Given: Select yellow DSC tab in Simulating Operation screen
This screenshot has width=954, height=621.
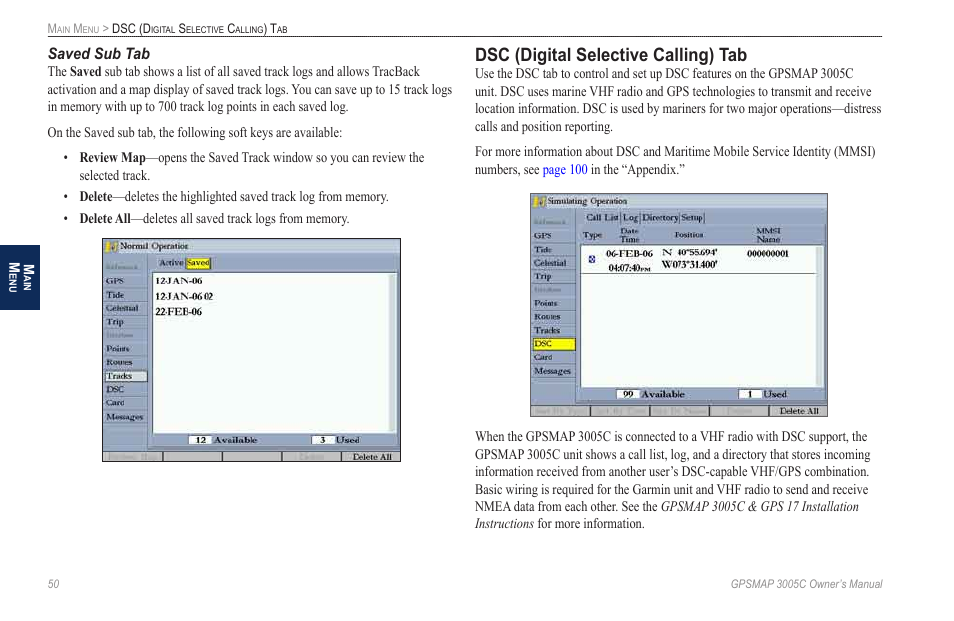Looking at the screenshot, I should pyautogui.click(x=554, y=344).
